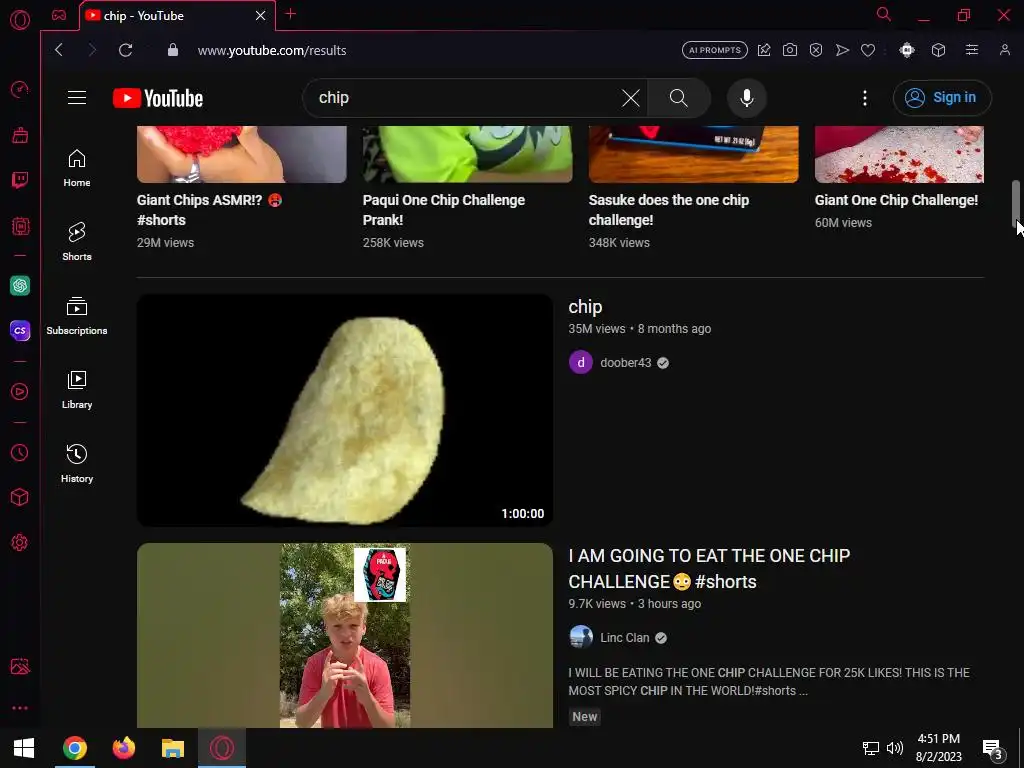1024x768 pixels.
Task: Open the 'Giant One Chip Challenge!' short
Action: click(896, 200)
